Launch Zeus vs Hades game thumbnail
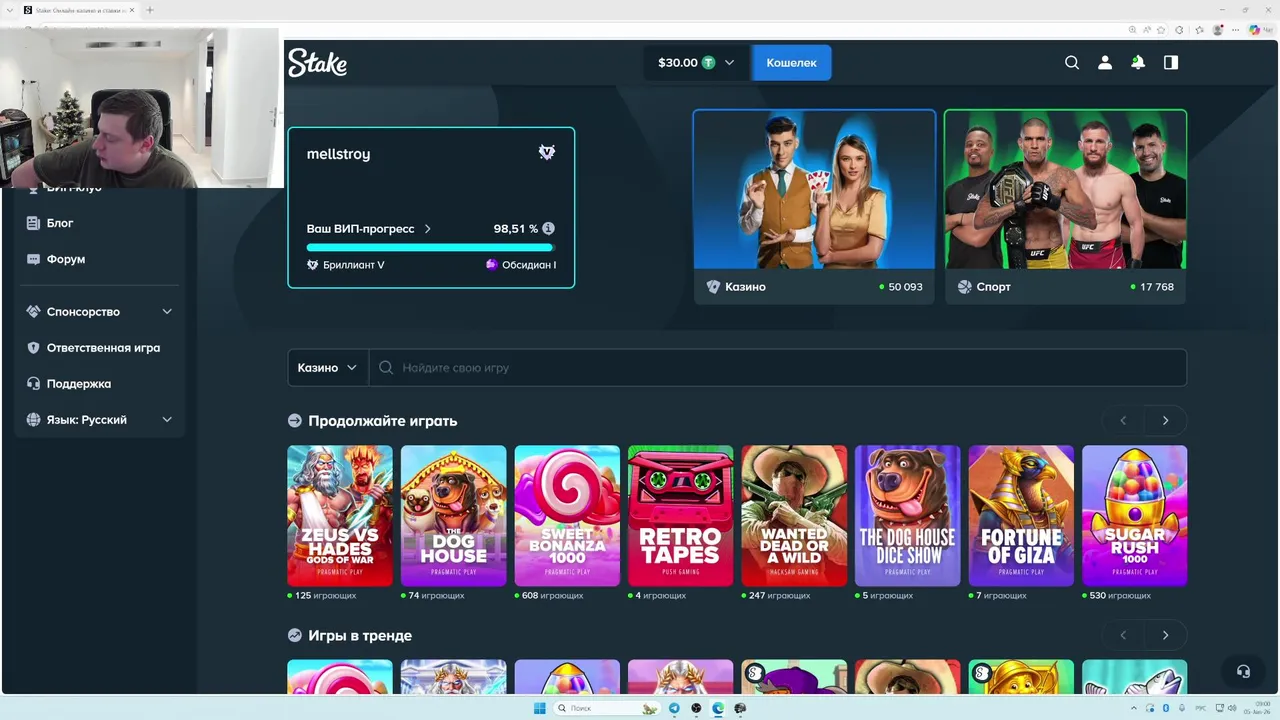This screenshot has height=720, width=1280. 340,516
